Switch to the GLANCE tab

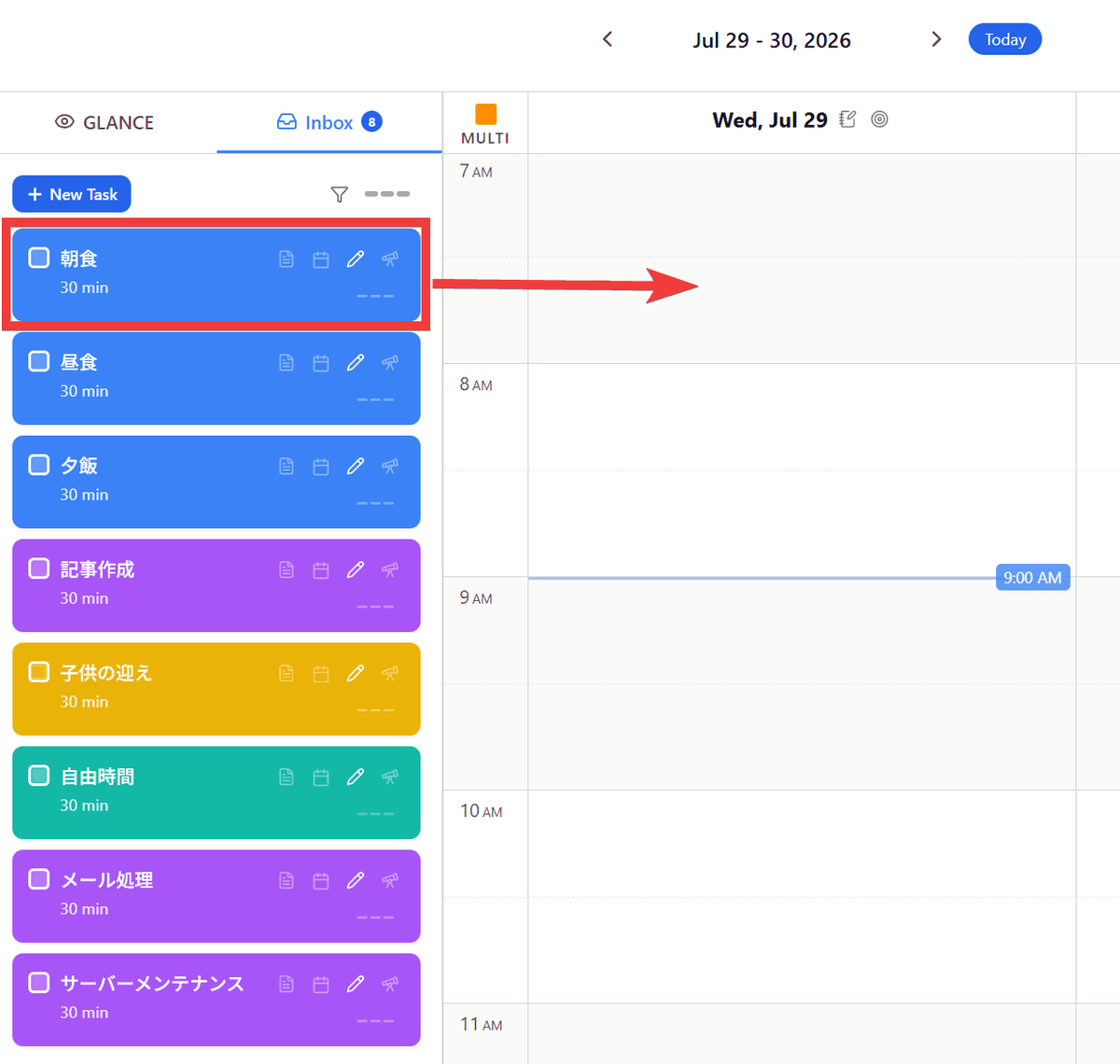point(105,122)
